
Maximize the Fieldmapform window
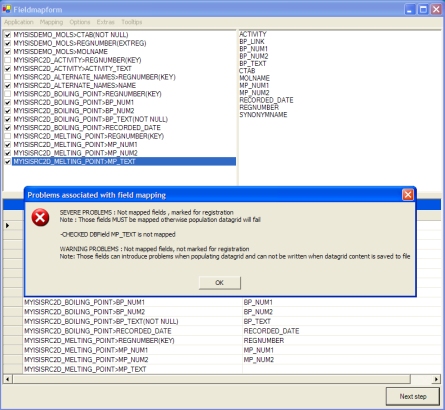pos(423,9)
